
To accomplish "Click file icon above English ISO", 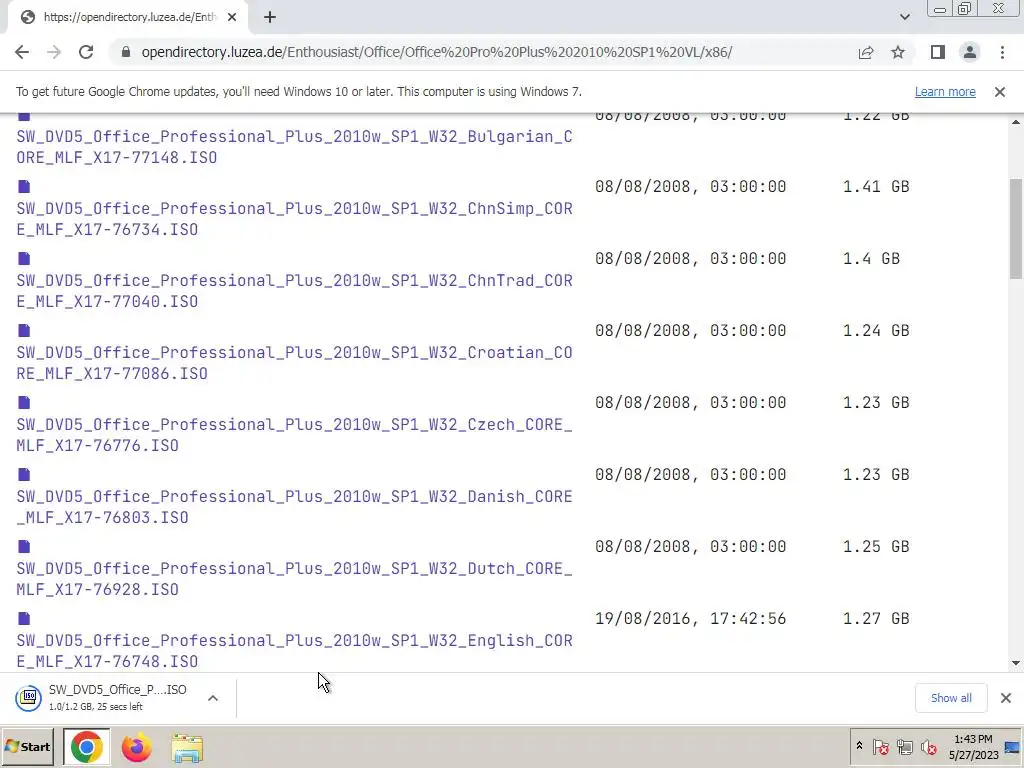I will 24,618.
